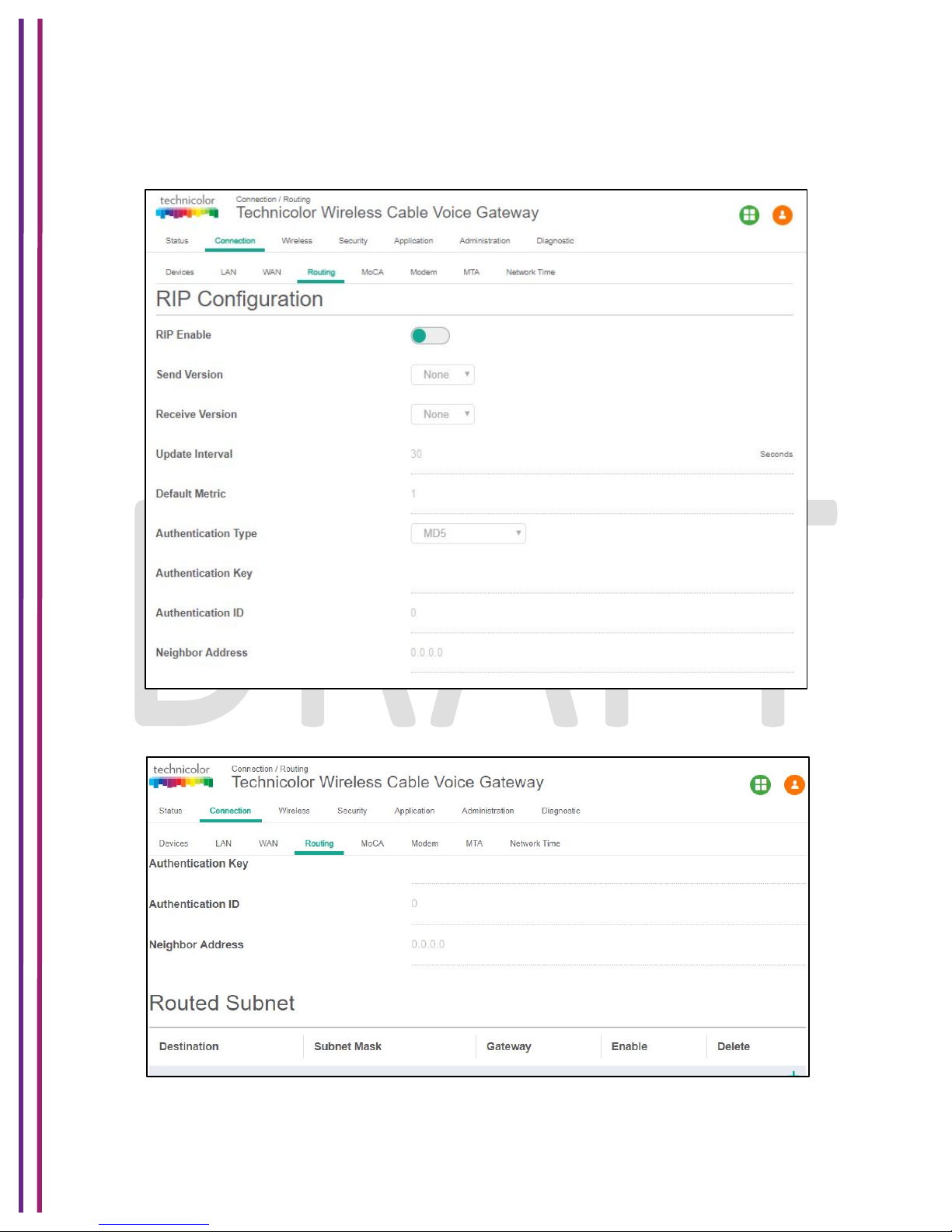This screenshot has width=952, height=1232.
Task: Open Connection tab in lower screenshot
Action: pyautogui.click(x=230, y=811)
